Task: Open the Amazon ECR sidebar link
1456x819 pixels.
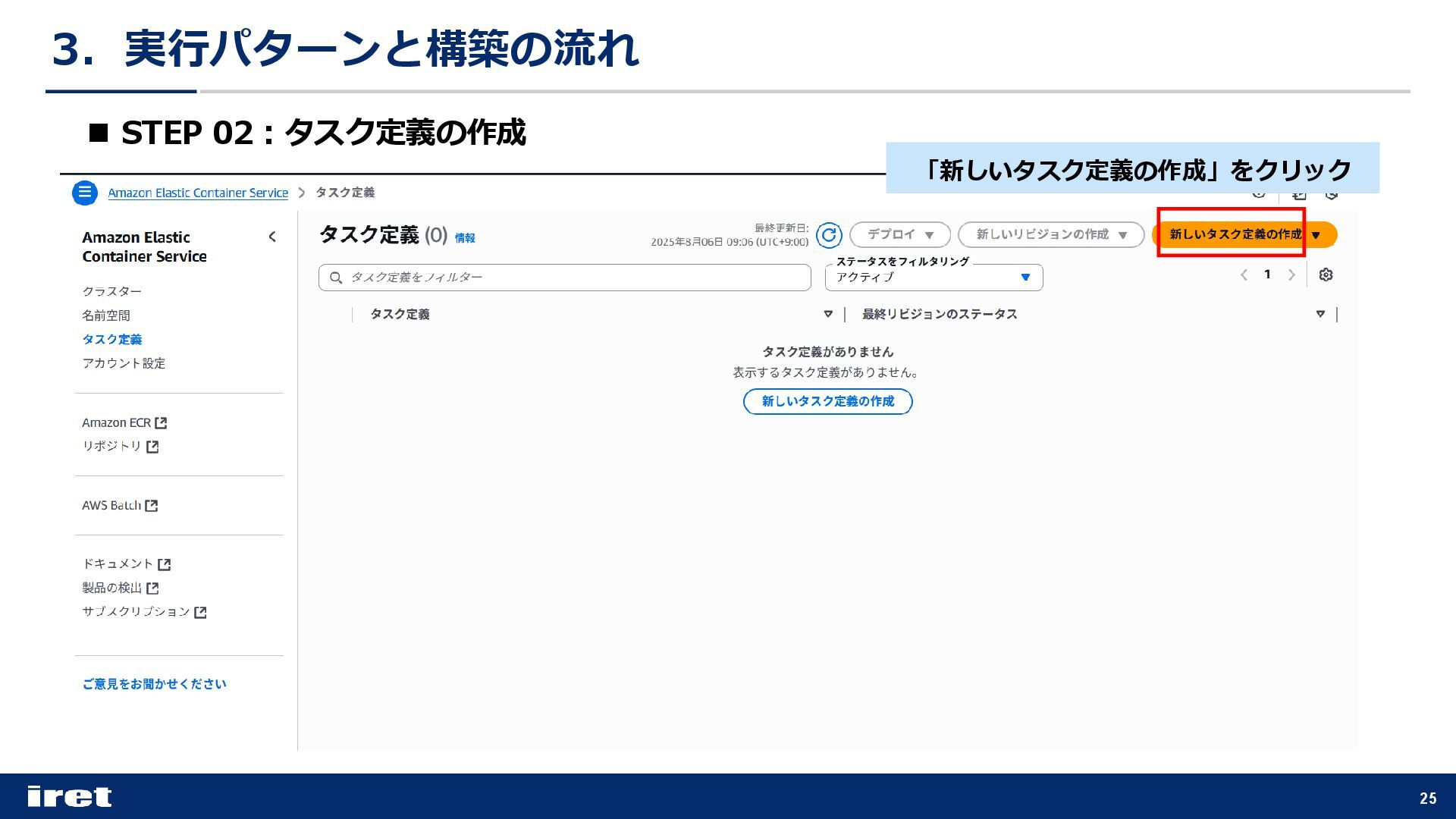Action: pyautogui.click(x=116, y=423)
